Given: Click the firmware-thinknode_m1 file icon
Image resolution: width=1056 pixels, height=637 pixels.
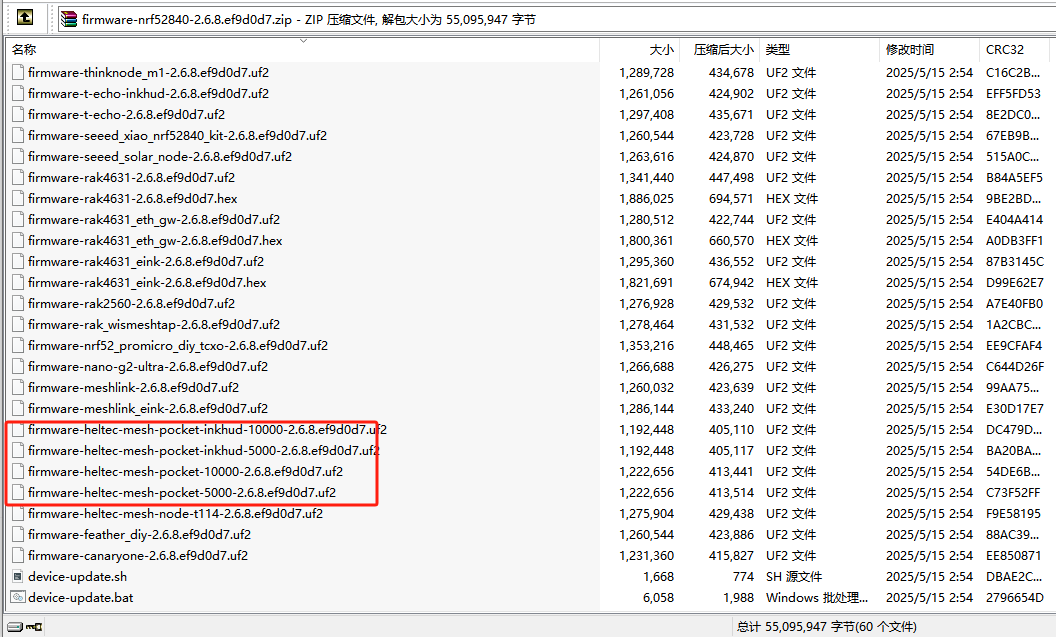Looking at the screenshot, I should 18,72.
